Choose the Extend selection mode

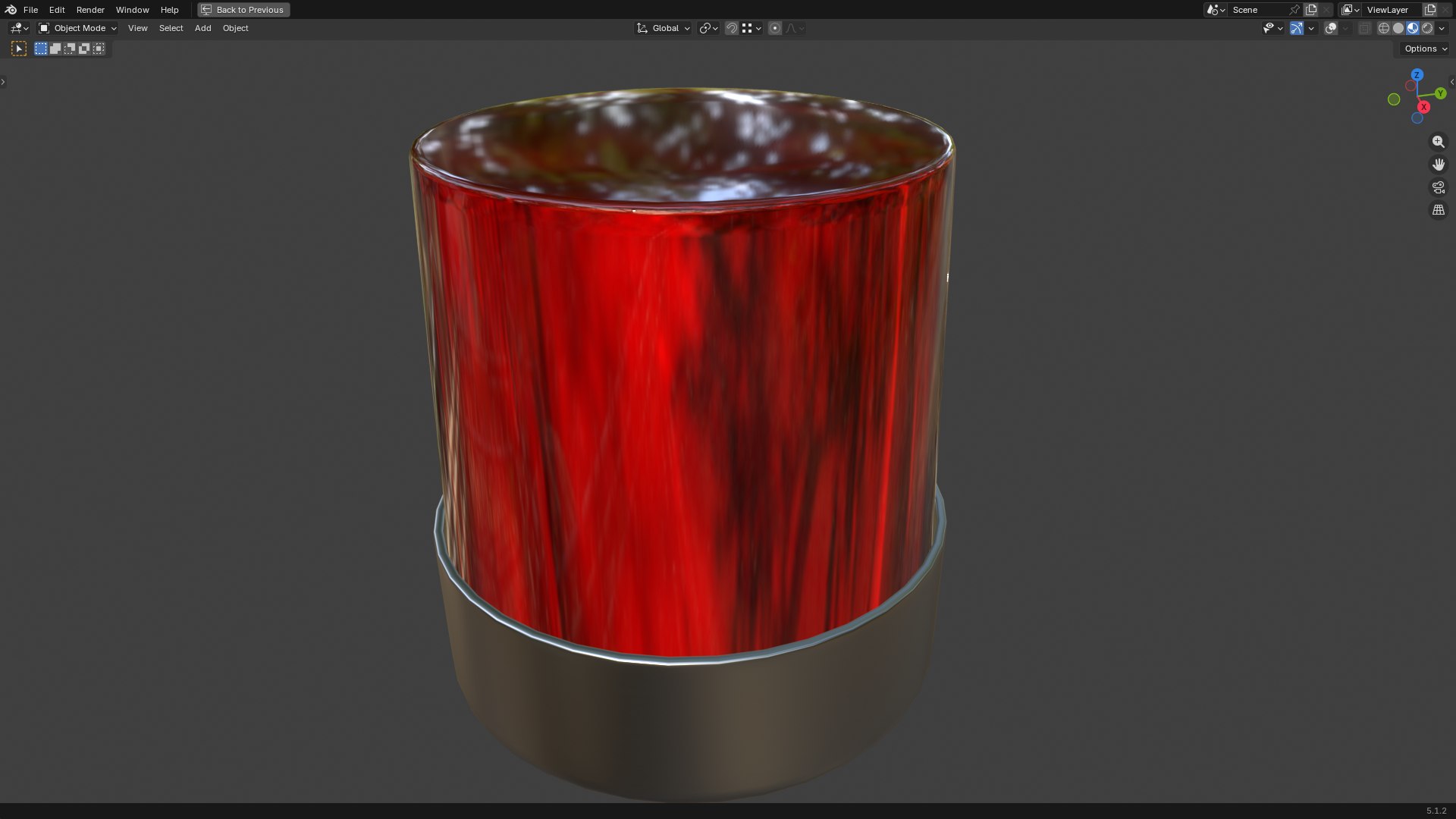pos(55,49)
